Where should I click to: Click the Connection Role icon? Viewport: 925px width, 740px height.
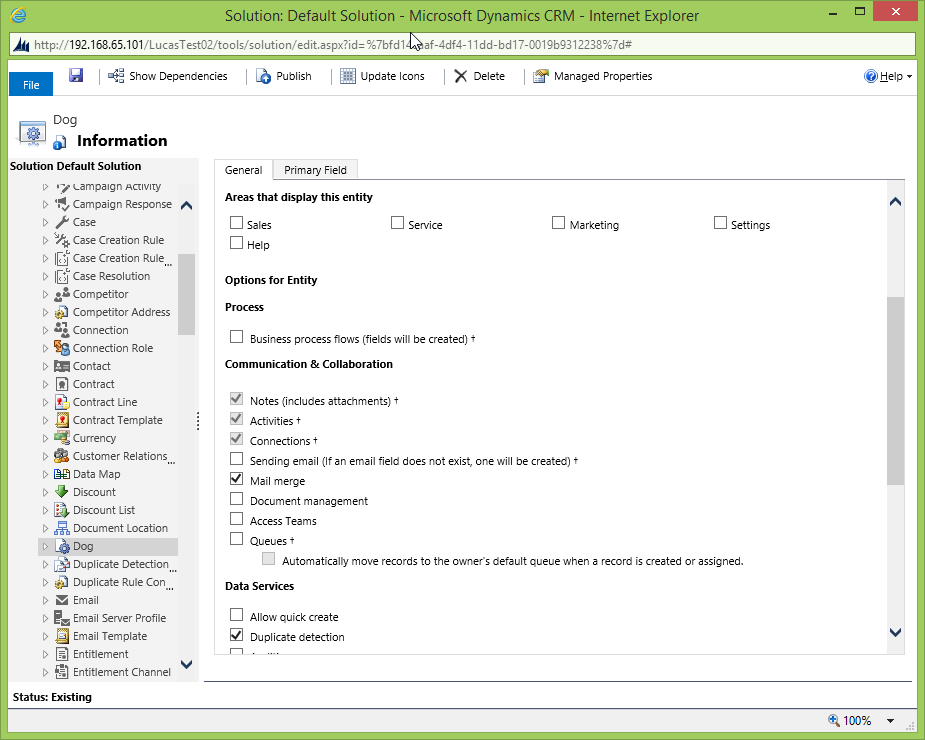click(62, 348)
